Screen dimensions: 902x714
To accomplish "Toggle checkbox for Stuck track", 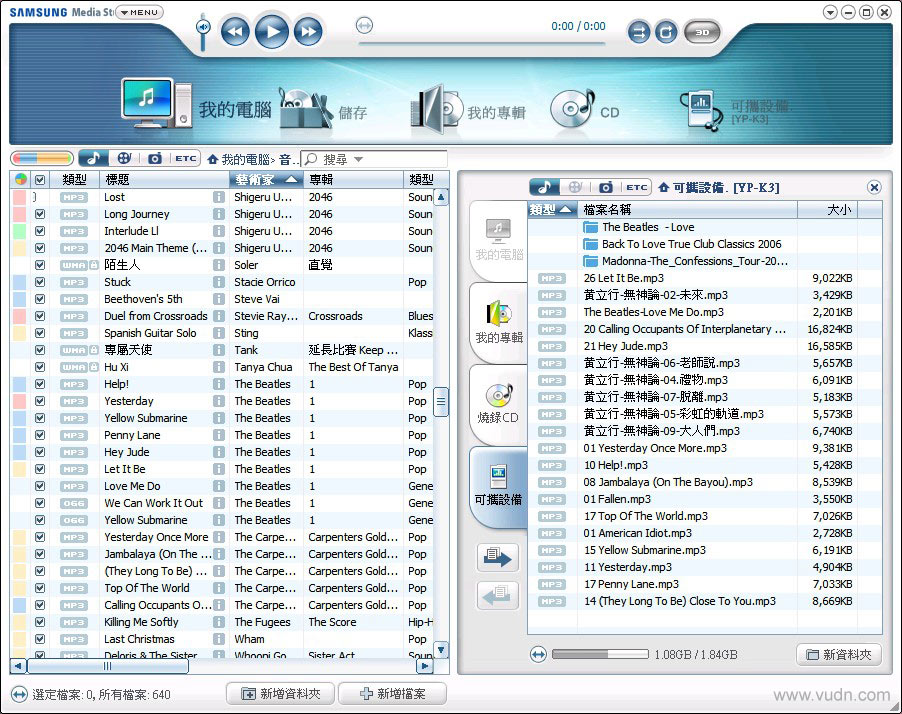I will pos(40,282).
